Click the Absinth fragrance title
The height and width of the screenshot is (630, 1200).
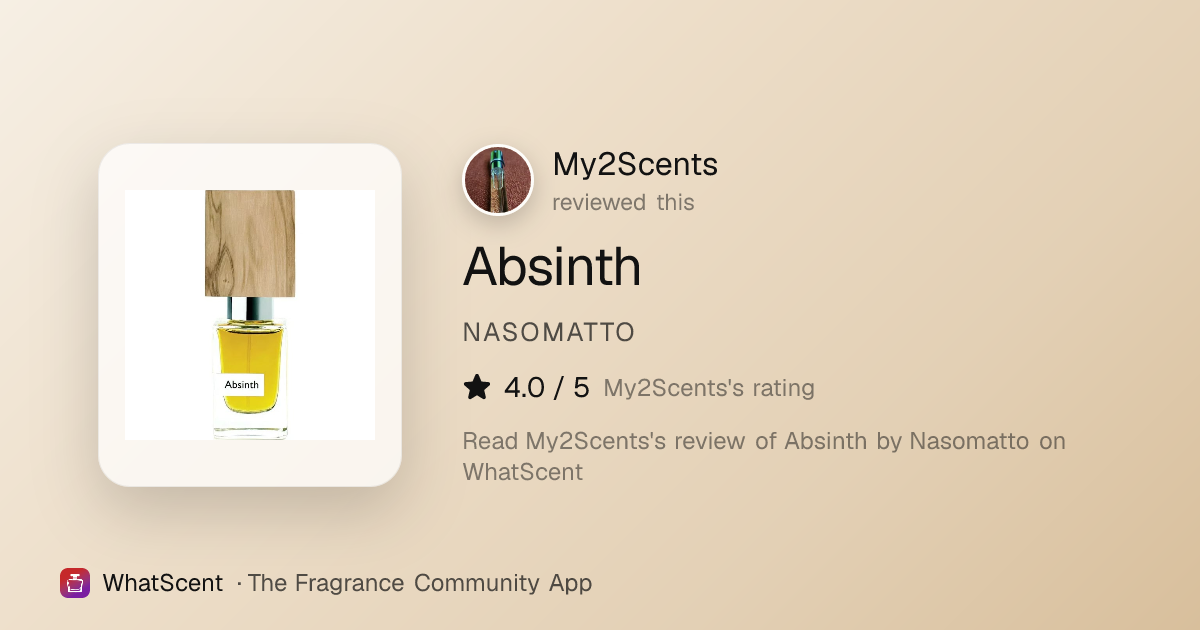coord(552,267)
